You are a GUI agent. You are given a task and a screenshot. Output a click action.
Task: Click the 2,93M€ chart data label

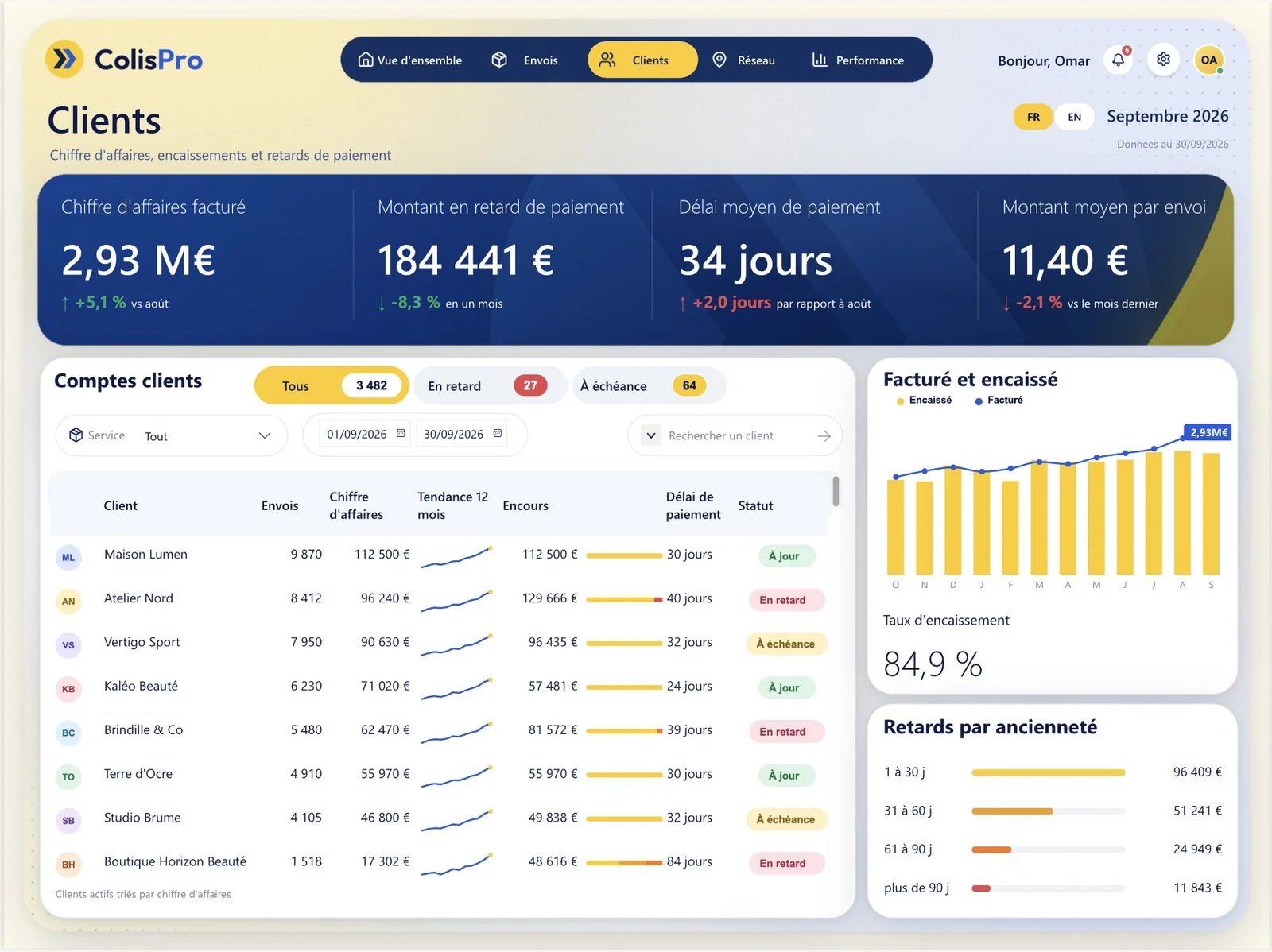pos(1208,432)
